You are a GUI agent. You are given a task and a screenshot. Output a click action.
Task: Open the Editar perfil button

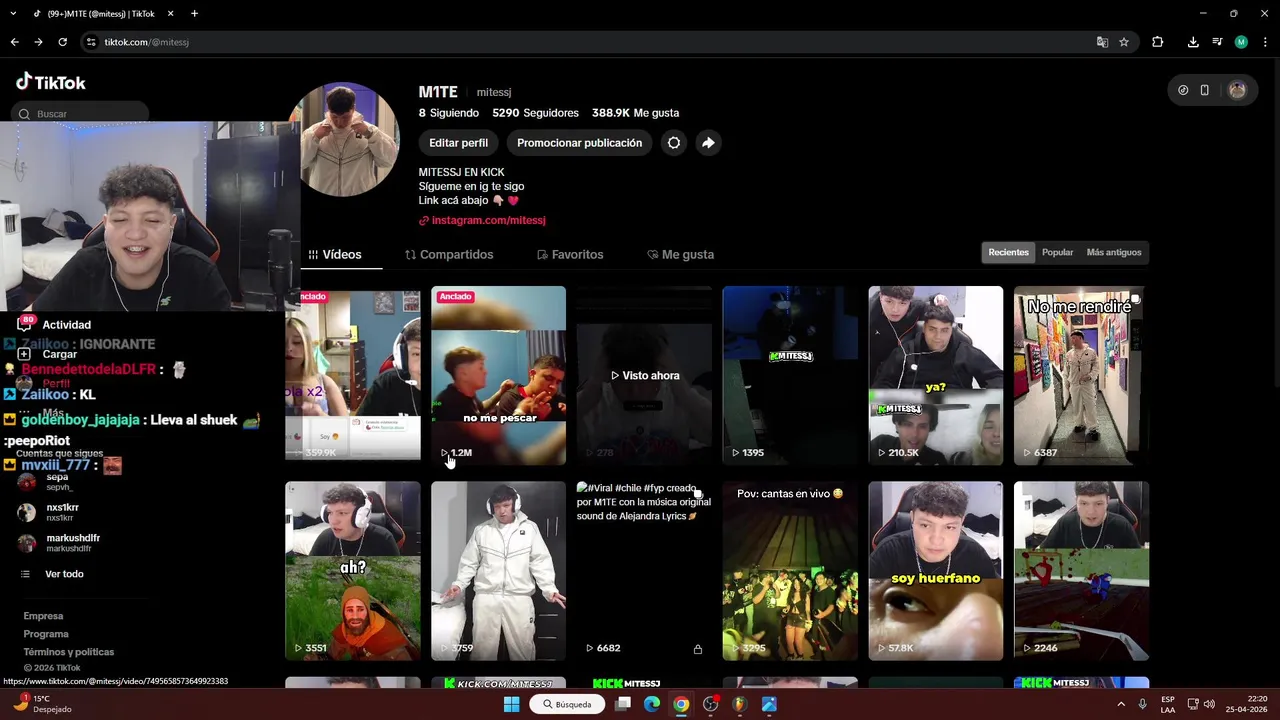click(x=458, y=143)
